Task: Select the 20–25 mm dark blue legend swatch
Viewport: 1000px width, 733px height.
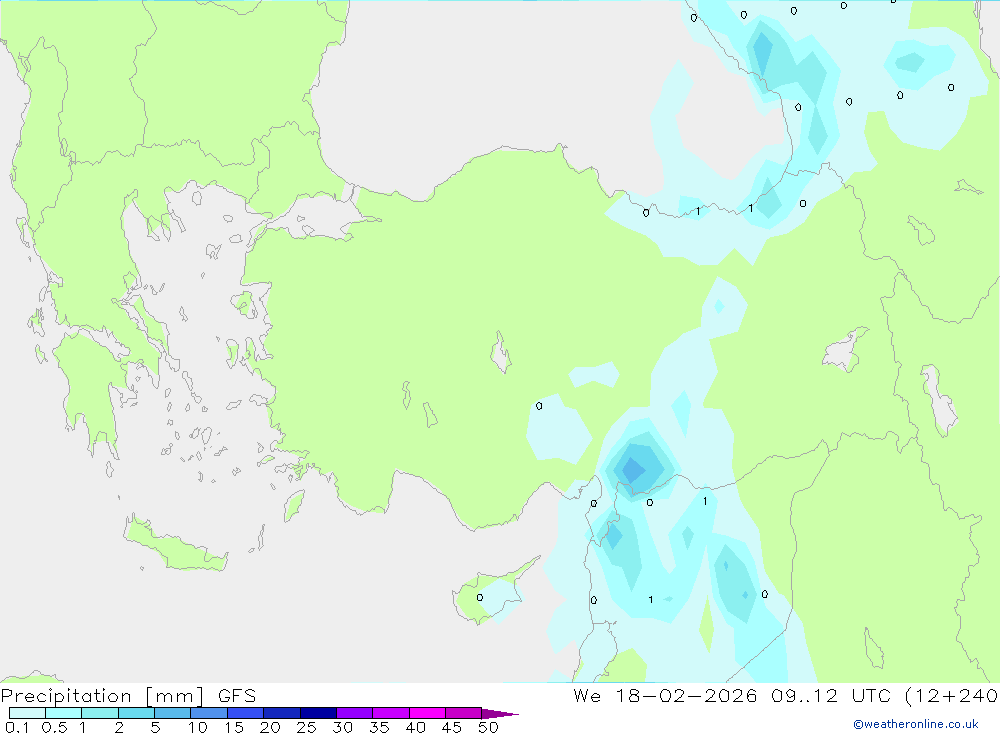Action: pos(281,713)
